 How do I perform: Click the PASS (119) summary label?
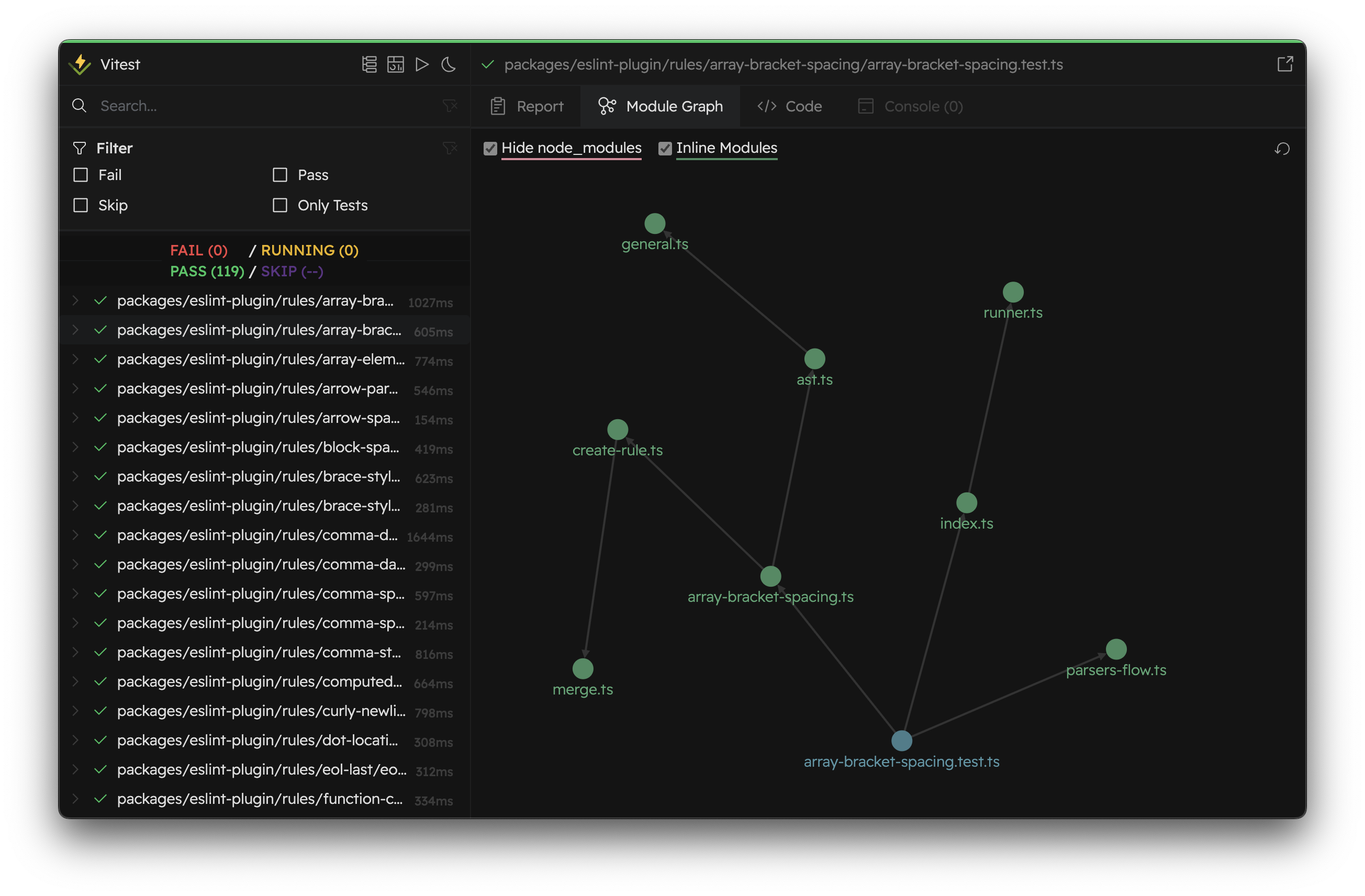coord(207,271)
